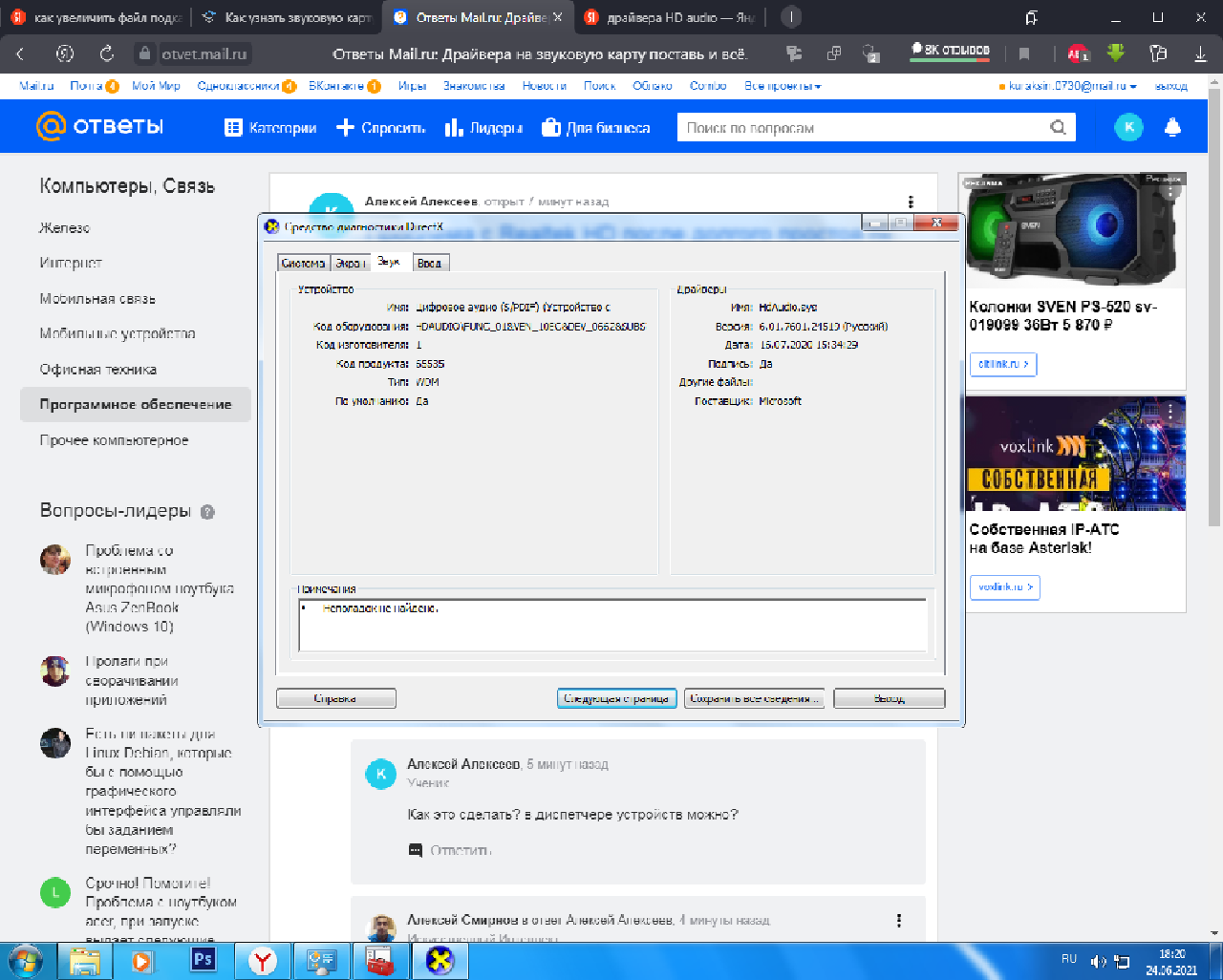Click the Yandex home icon beside the back arrow
The height and width of the screenshot is (980, 1223).
[x=64, y=53]
